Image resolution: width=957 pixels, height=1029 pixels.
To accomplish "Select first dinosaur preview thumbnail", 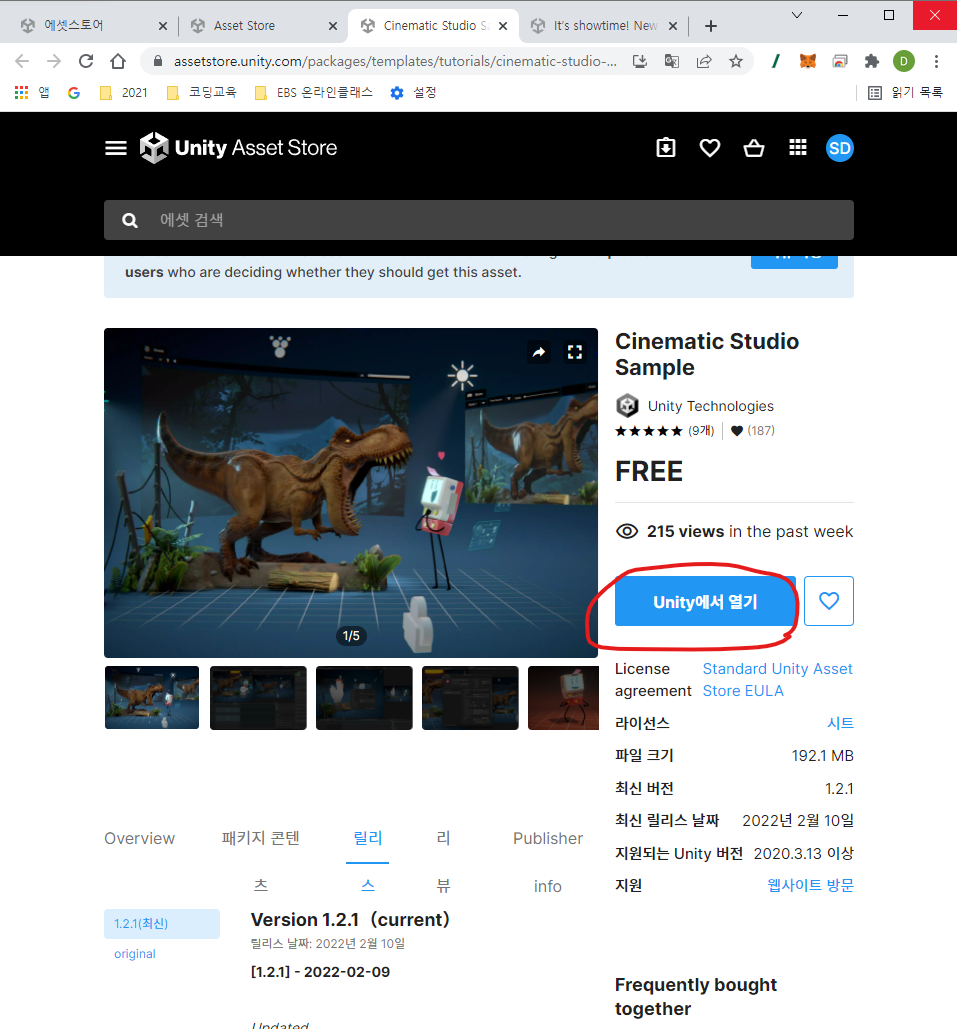I will click(x=152, y=698).
